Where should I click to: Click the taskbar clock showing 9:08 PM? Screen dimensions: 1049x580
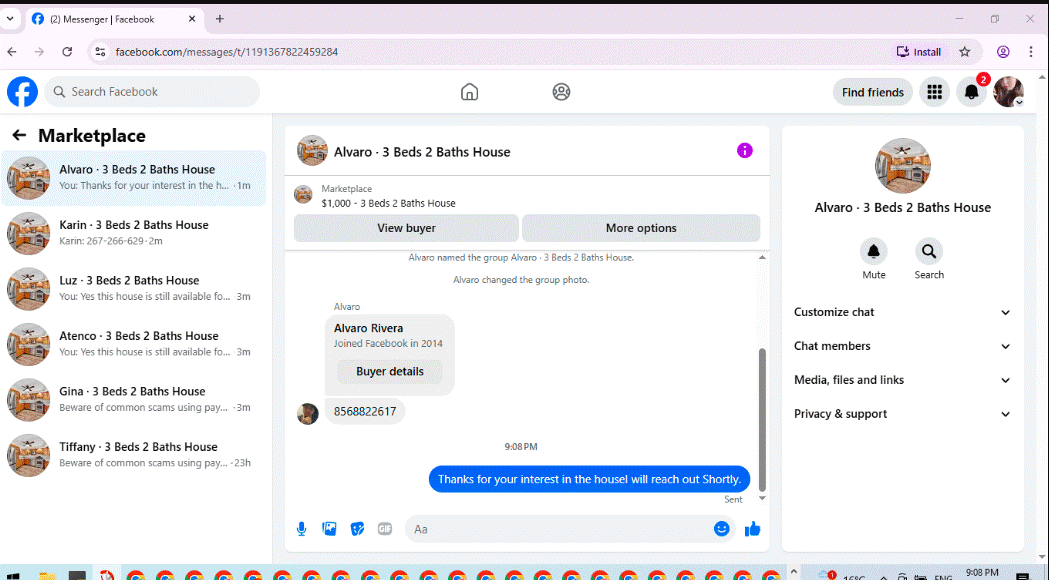point(982,573)
